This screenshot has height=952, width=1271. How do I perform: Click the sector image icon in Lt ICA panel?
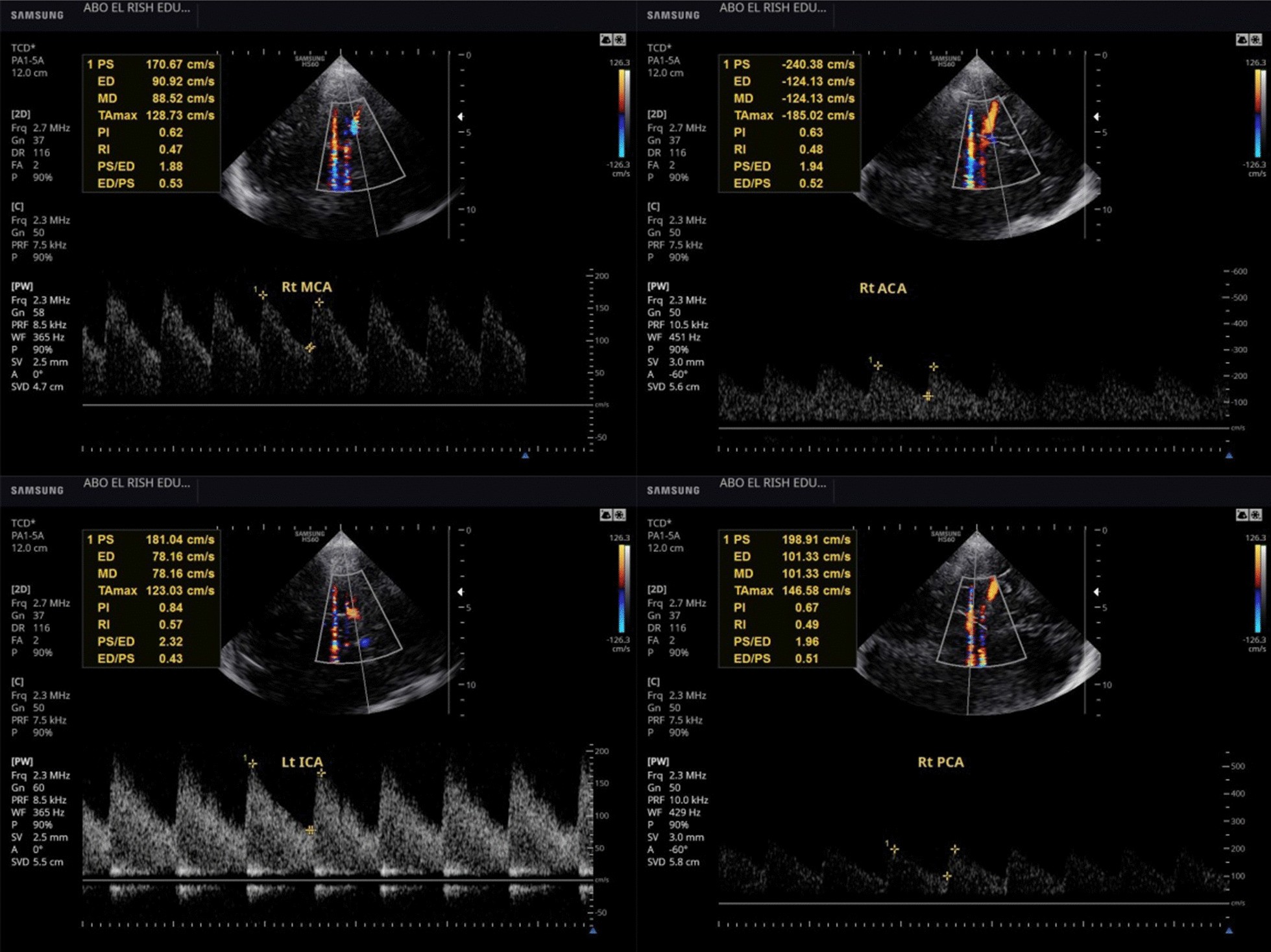coord(606,515)
